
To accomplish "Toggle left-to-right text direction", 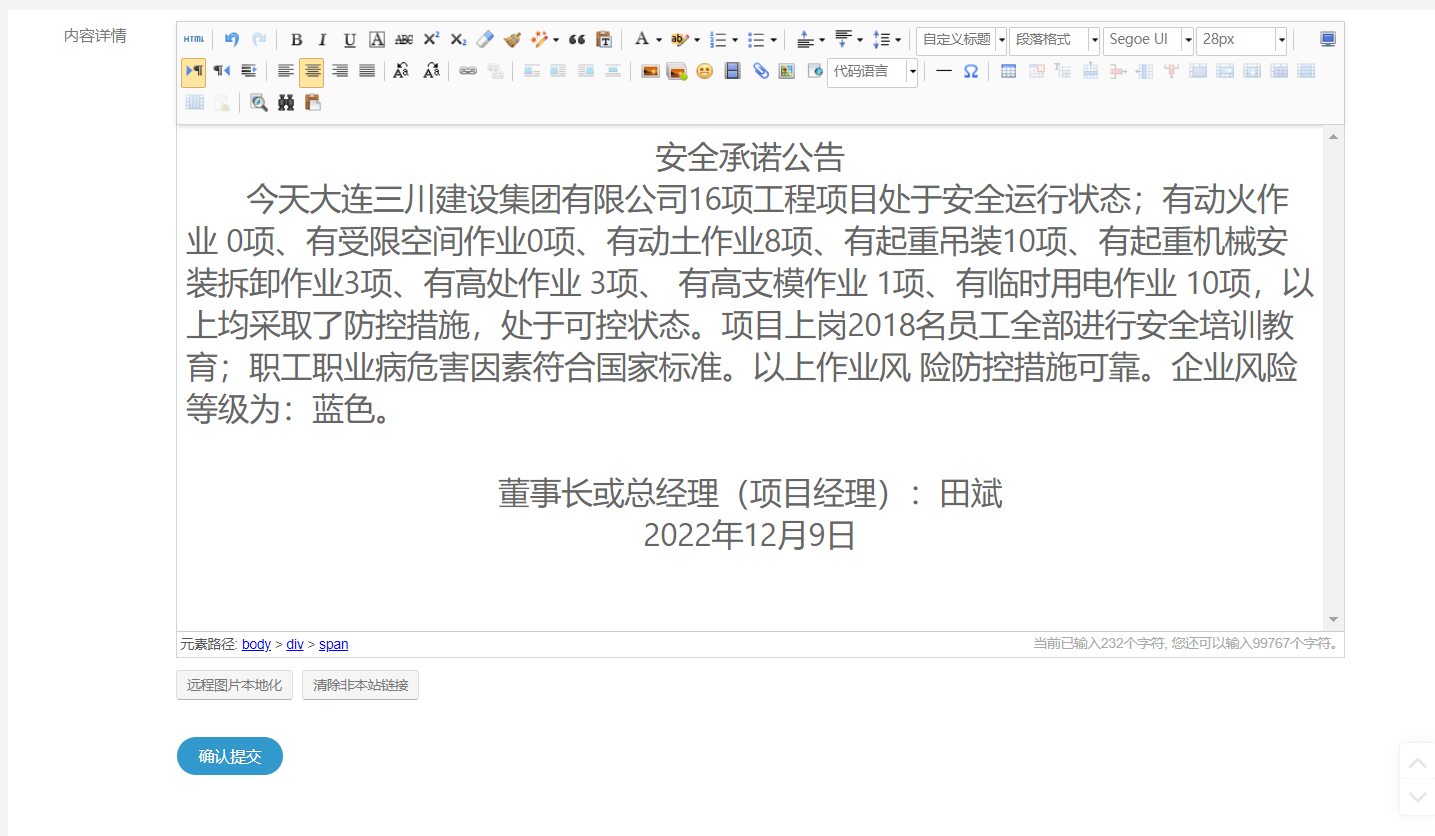I will pos(194,71).
